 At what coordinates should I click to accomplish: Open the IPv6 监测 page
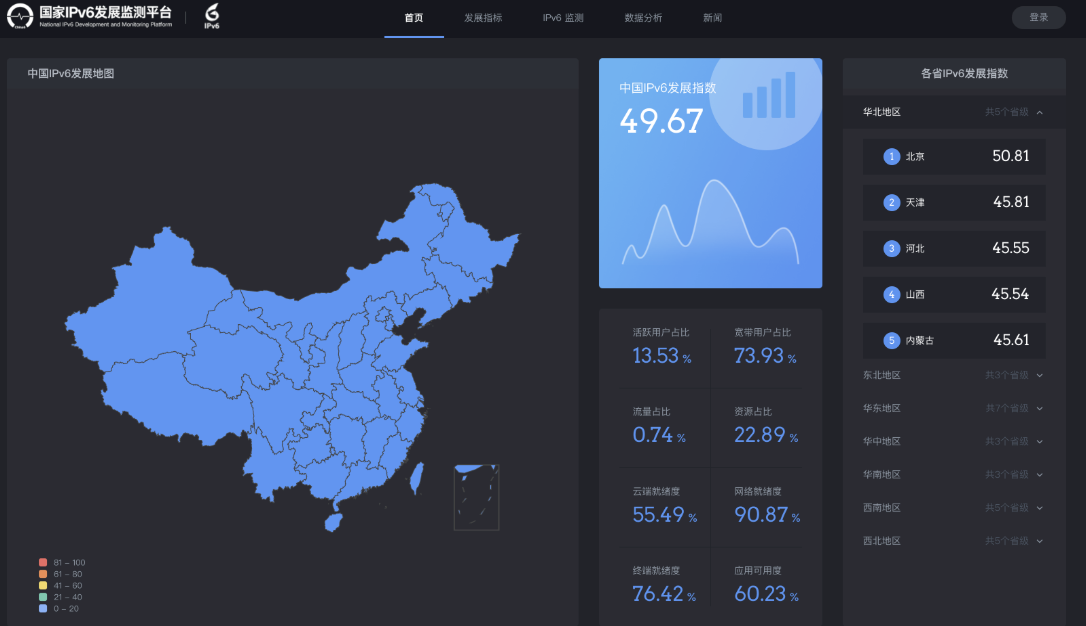click(562, 17)
